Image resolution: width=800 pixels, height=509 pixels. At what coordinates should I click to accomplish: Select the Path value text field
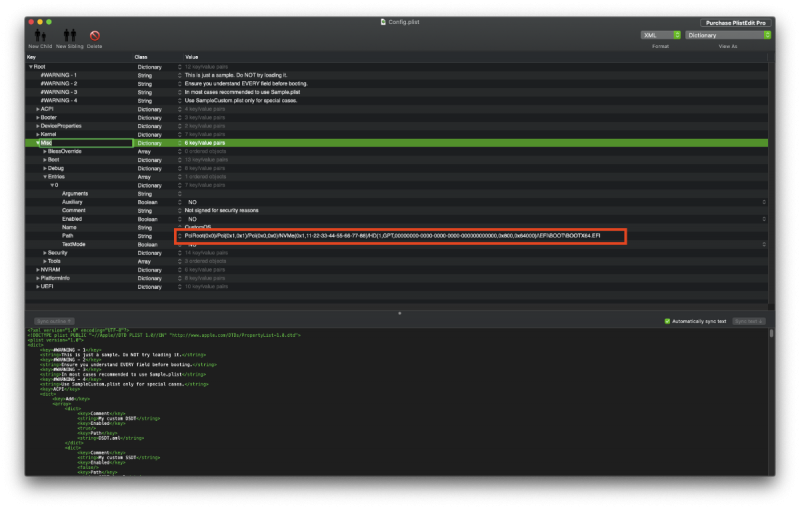[x=400, y=236]
